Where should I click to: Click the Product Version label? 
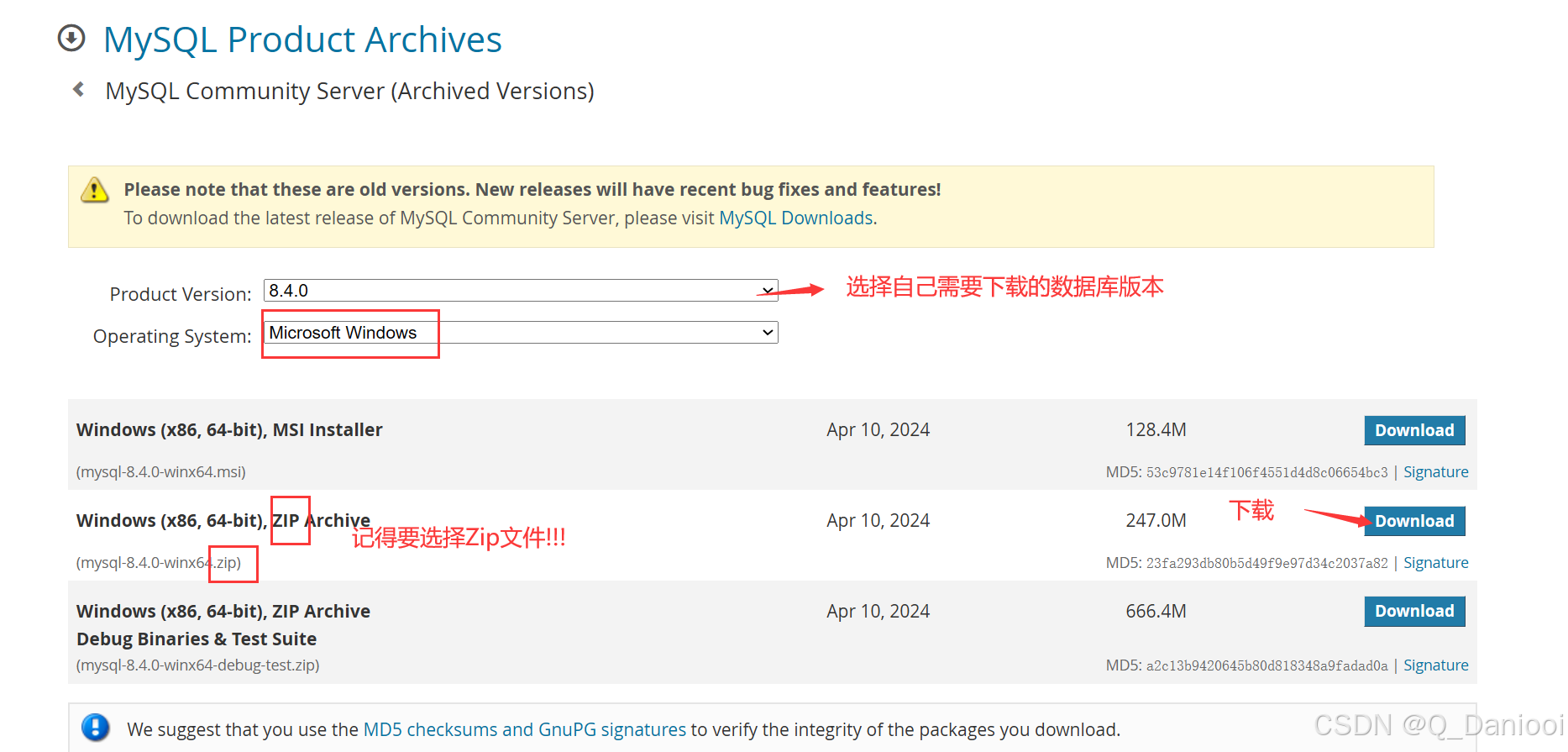click(181, 294)
